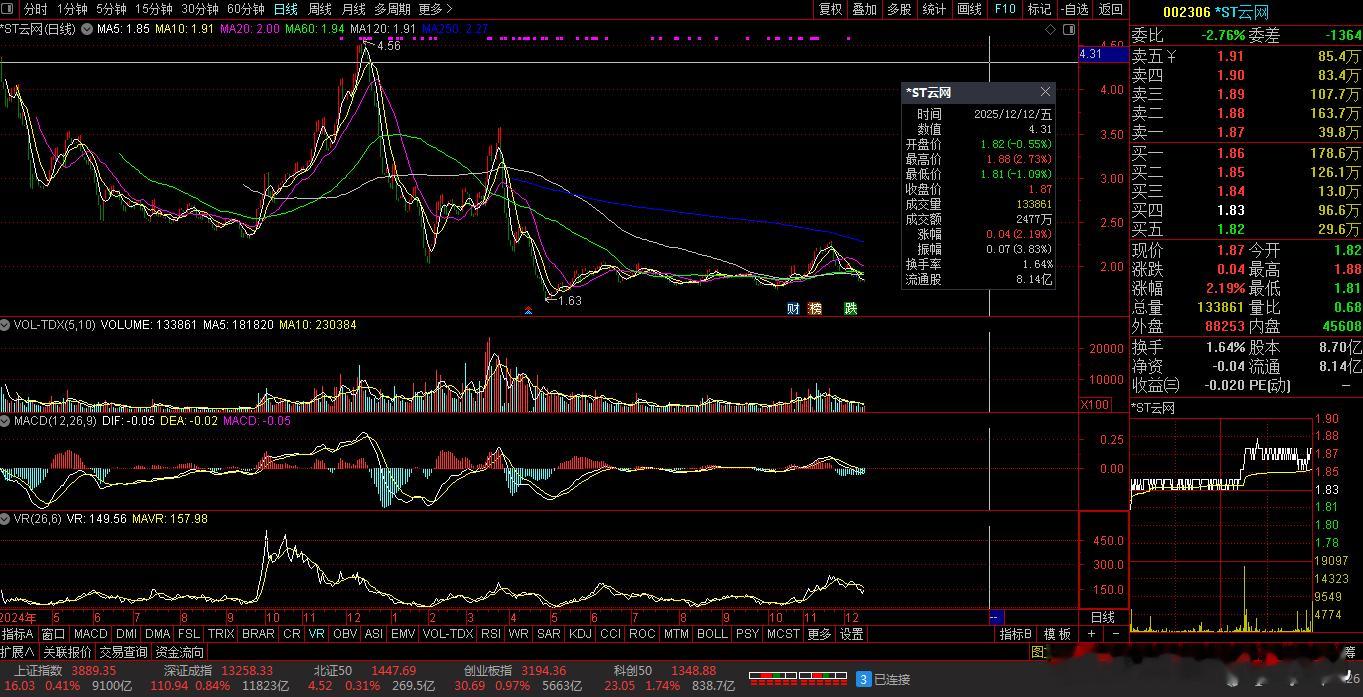Switch to the 周线 weekly chart
Image resolution: width=1363 pixels, height=697 pixels.
(x=319, y=9)
